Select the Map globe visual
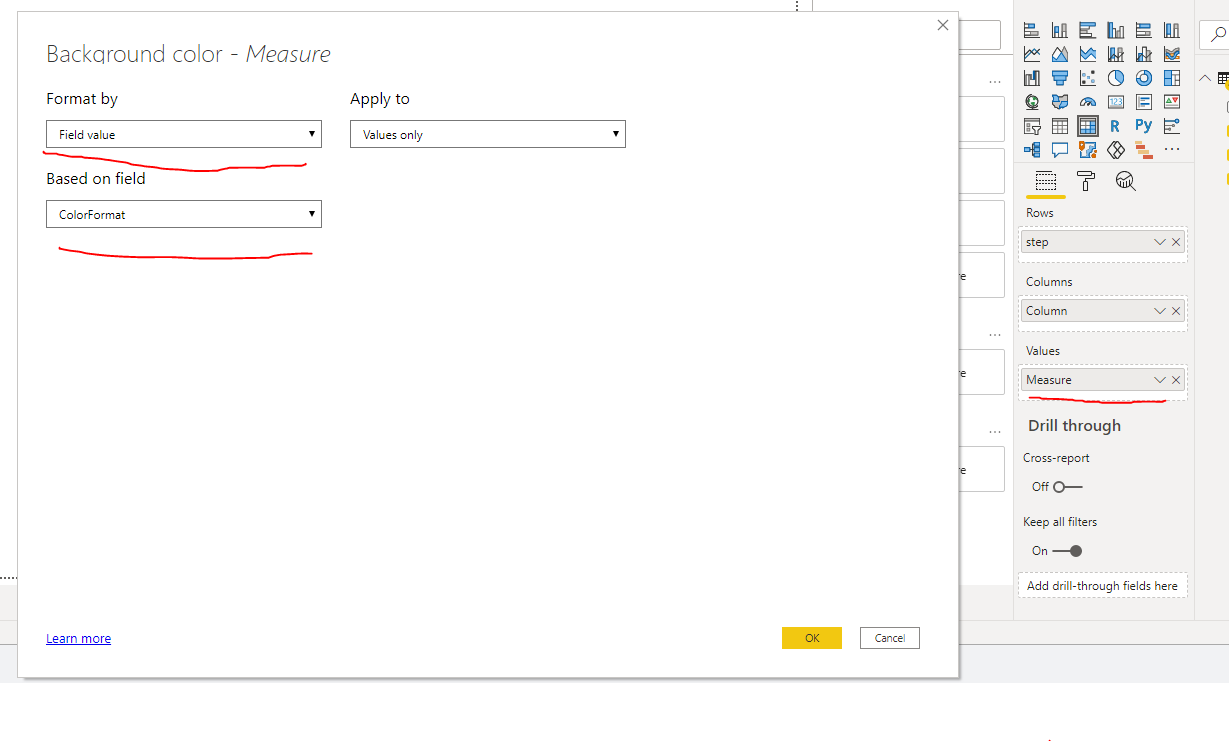 click(x=1032, y=102)
